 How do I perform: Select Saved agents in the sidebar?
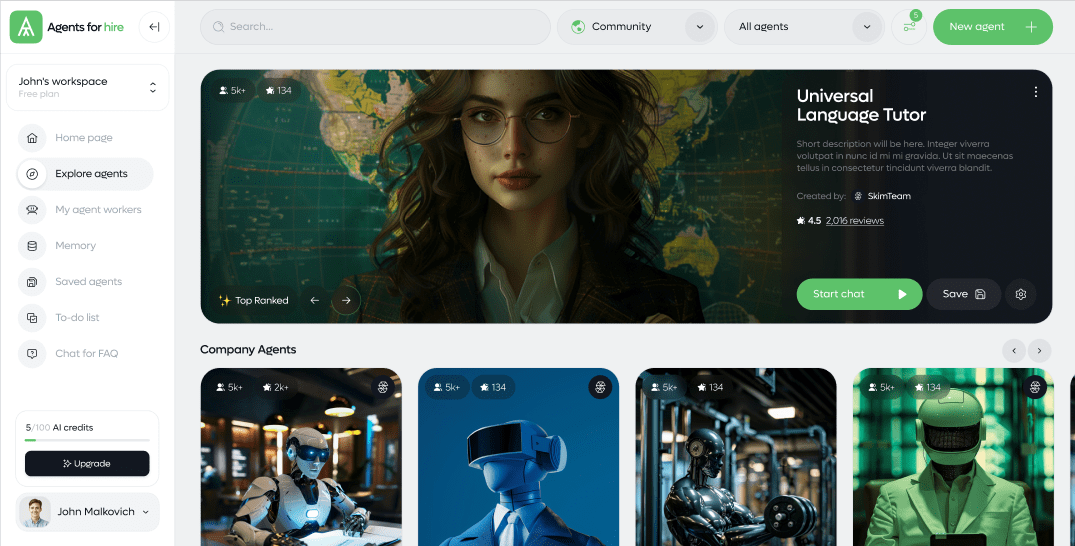point(88,282)
